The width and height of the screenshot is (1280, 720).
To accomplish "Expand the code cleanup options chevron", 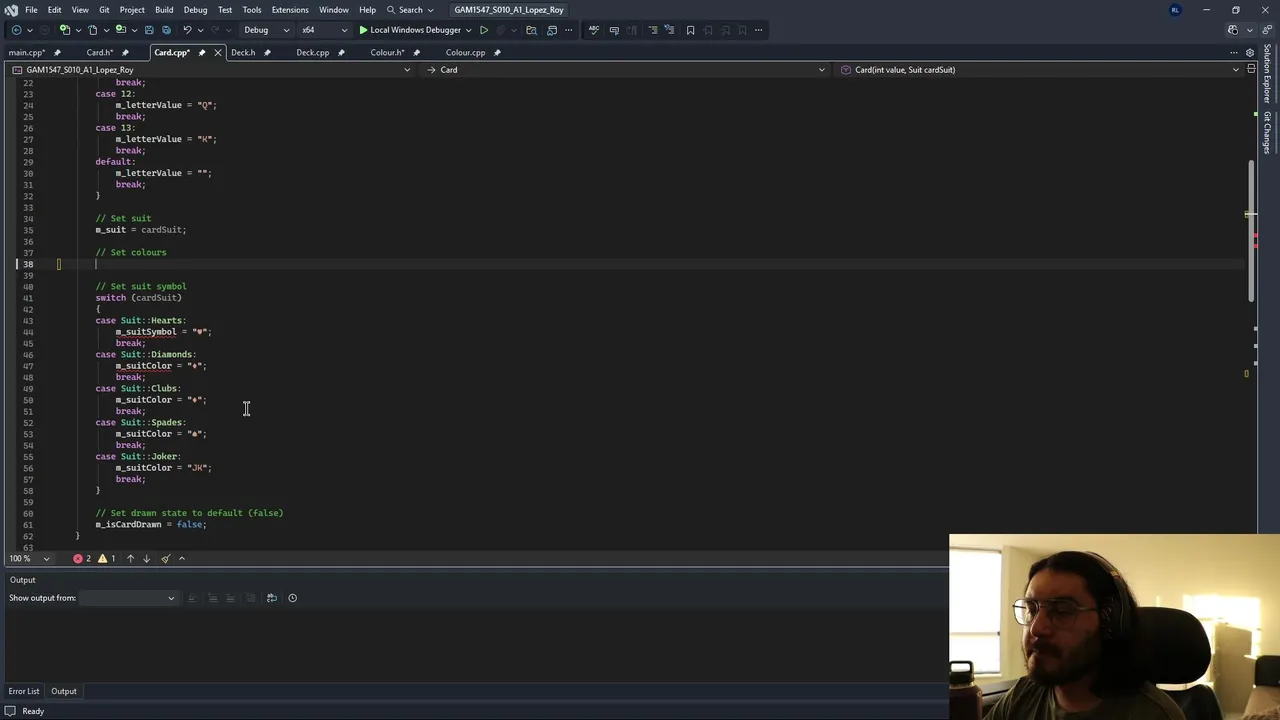I will click(182, 559).
